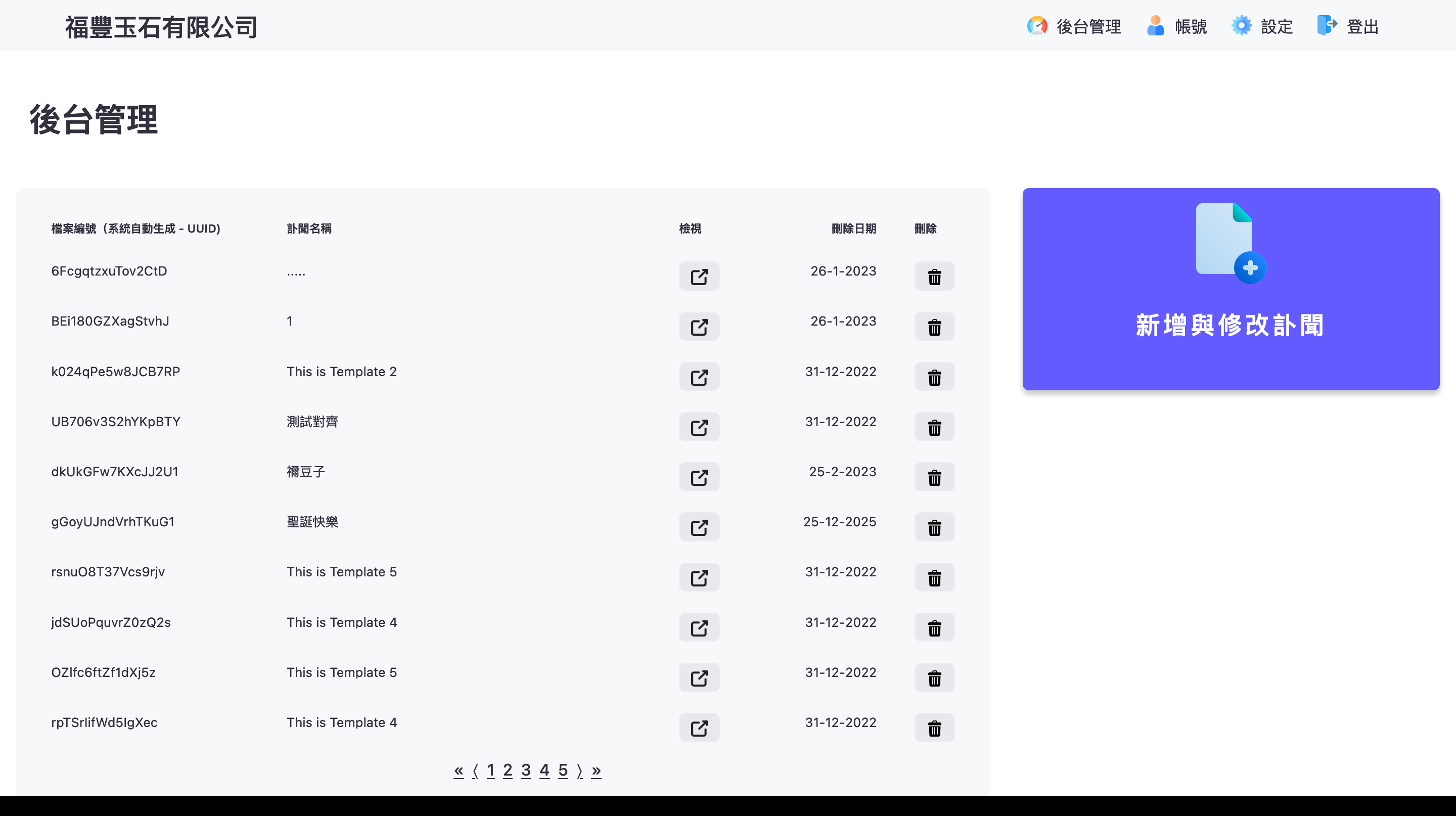Click the 帳號 account icon
This screenshot has height=816, width=1456.
[x=1155, y=25]
